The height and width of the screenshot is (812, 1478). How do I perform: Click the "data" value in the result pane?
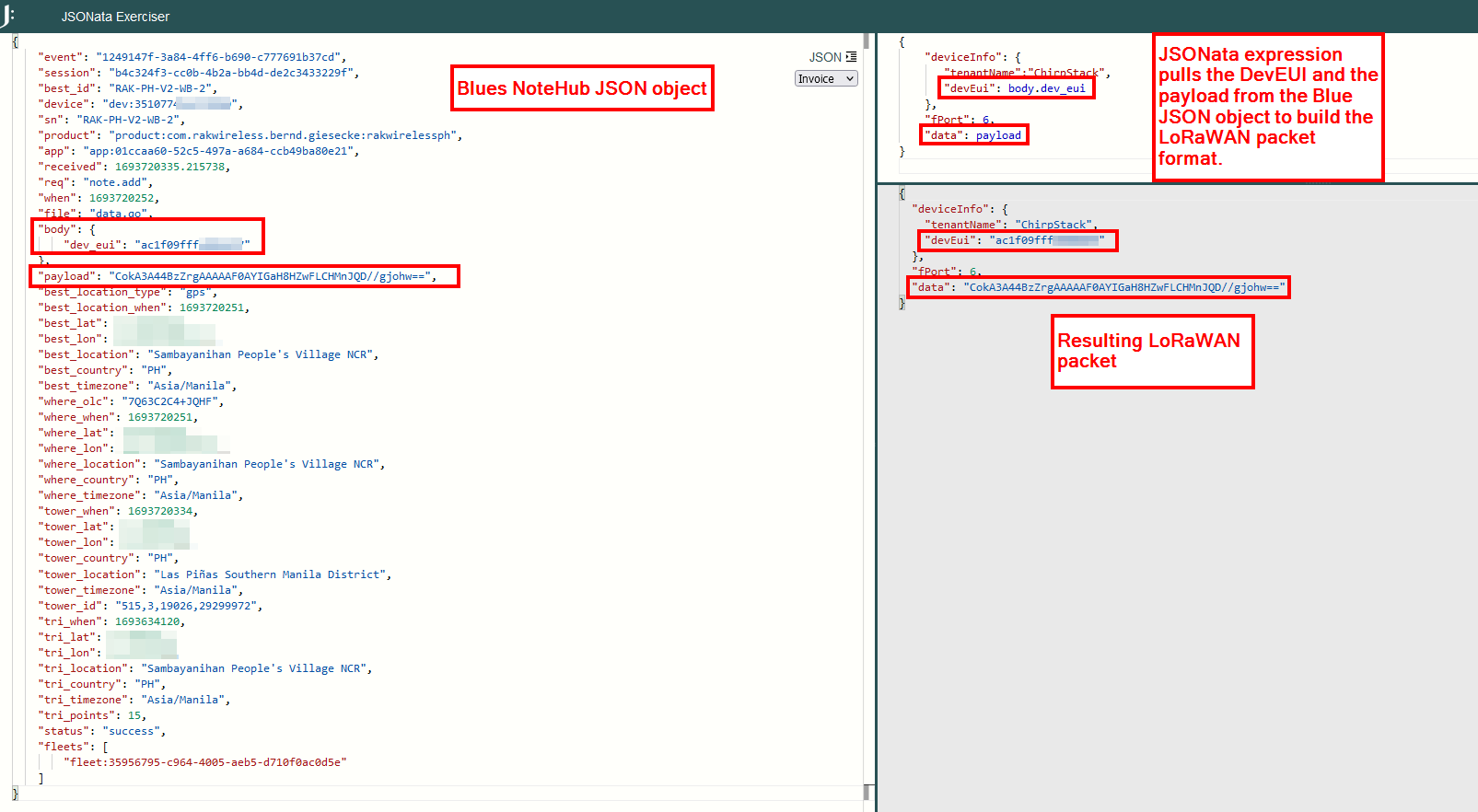click(x=1123, y=287)
